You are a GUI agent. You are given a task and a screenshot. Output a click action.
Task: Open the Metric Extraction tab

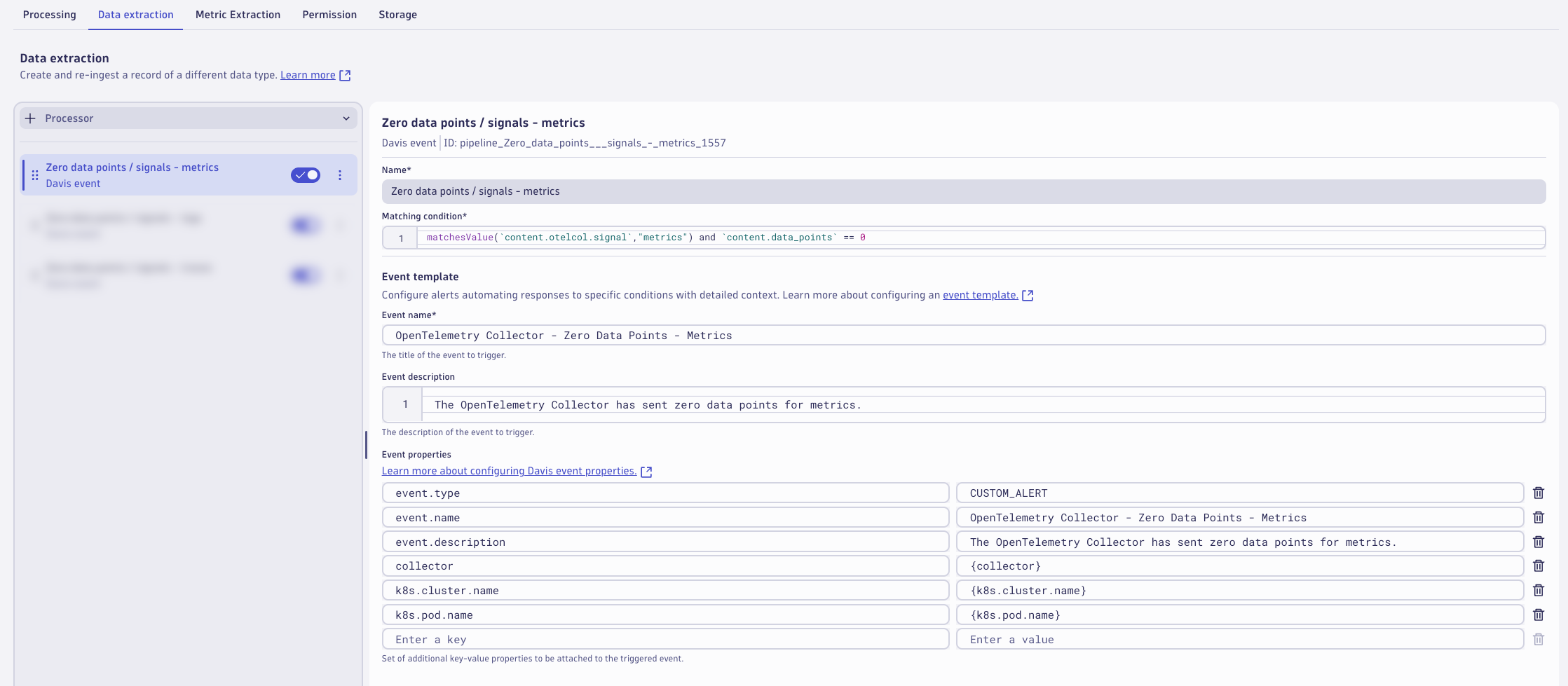[238, 15]
